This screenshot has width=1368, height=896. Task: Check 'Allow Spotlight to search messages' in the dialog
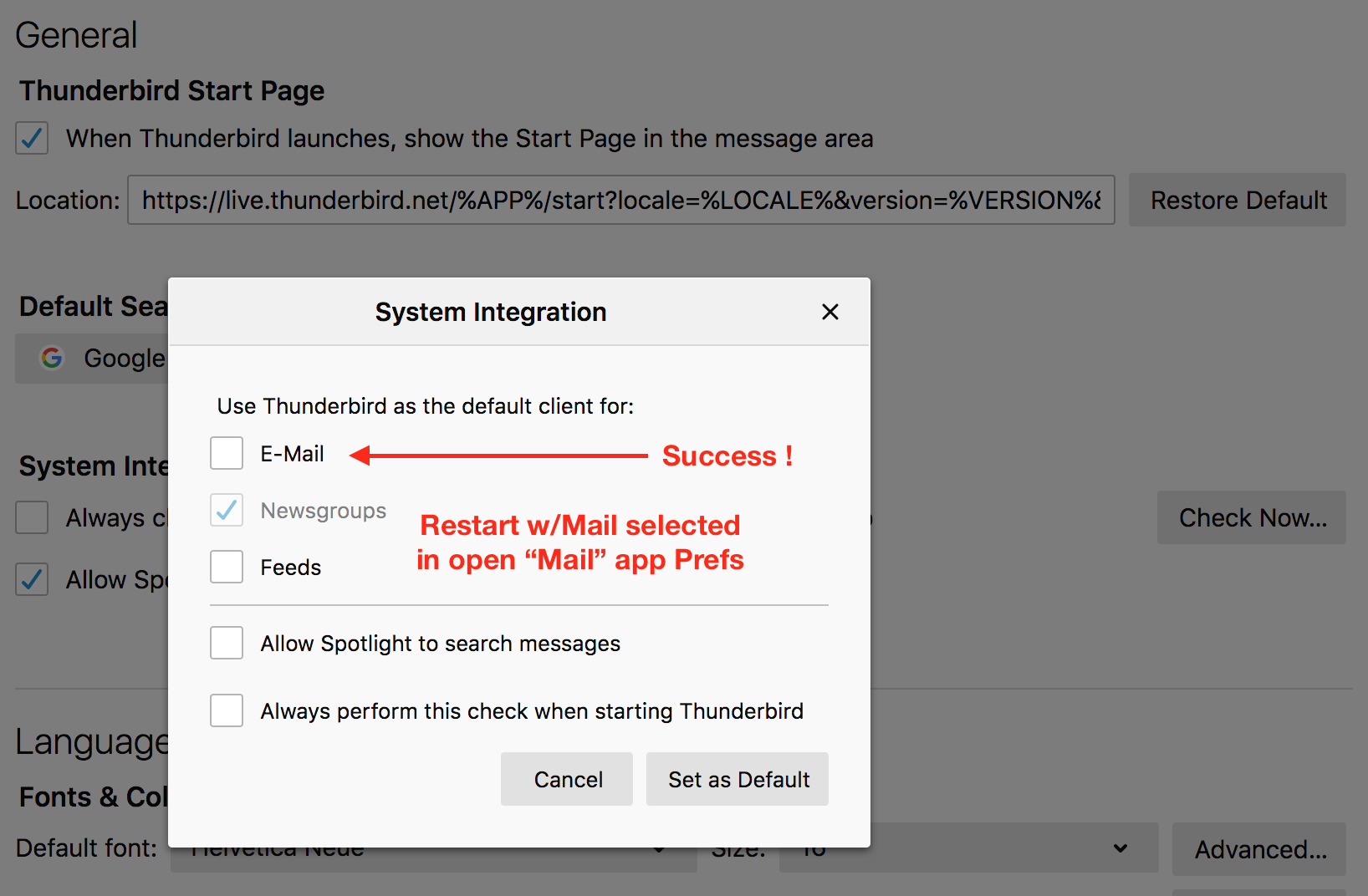(x=227, y=643)
